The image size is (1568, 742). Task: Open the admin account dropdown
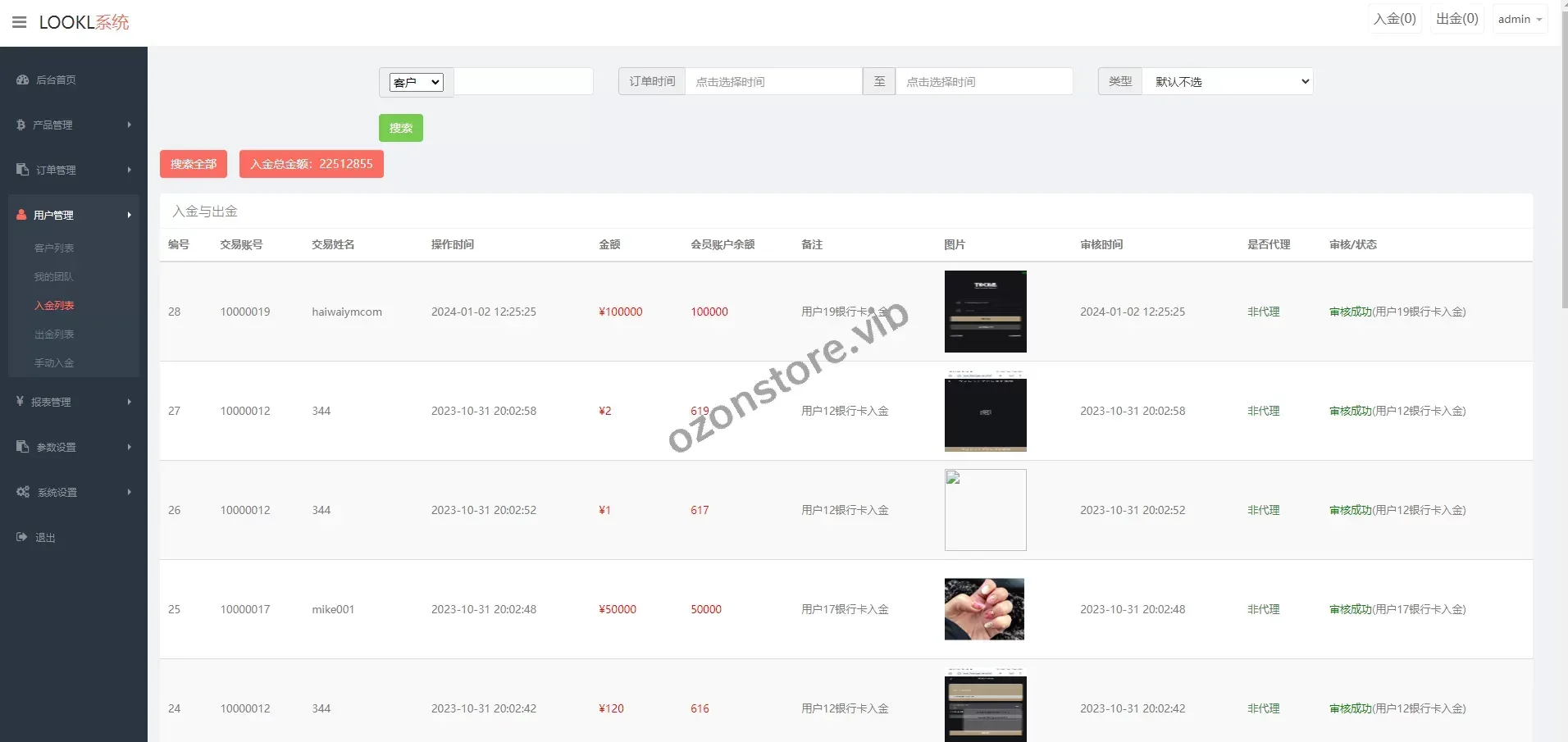(x=1520, y=20)
